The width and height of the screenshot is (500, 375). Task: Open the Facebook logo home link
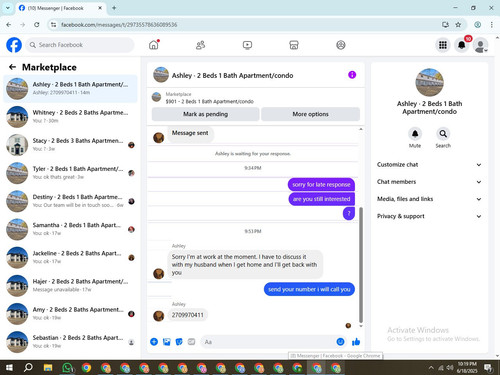[x=14, y=45]
